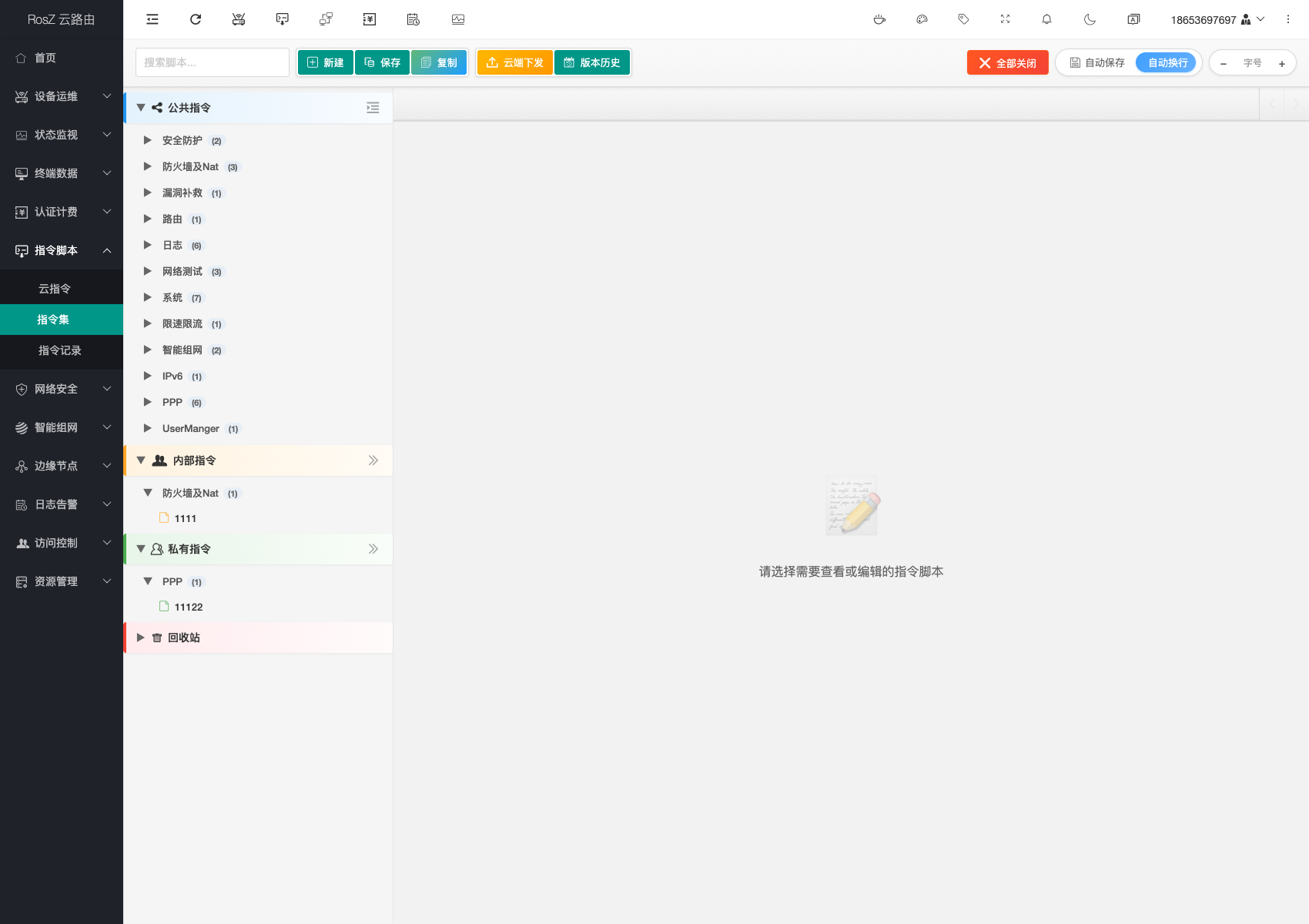Click the tag icon in header

[963, 19]
